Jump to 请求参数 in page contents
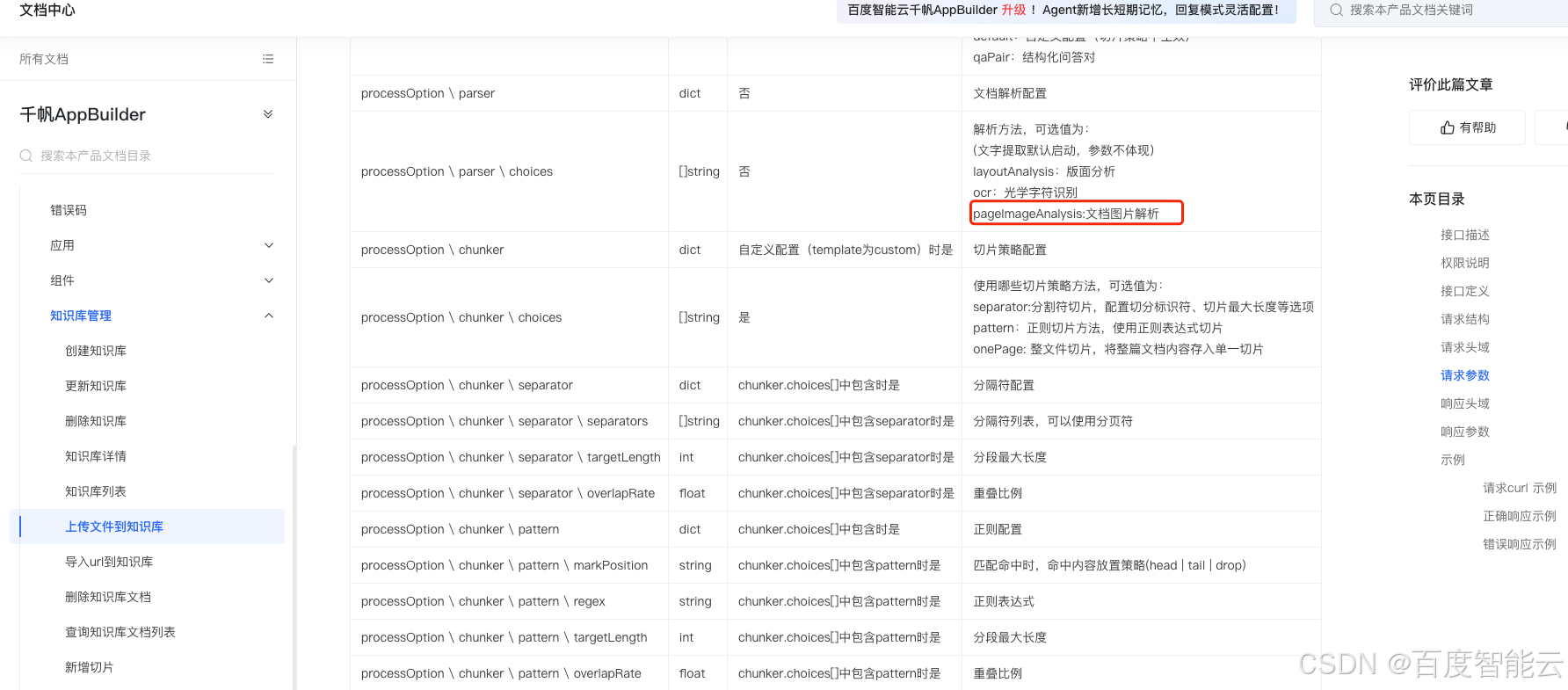This screenshot has height=690, width=1568. [1465, 375]
